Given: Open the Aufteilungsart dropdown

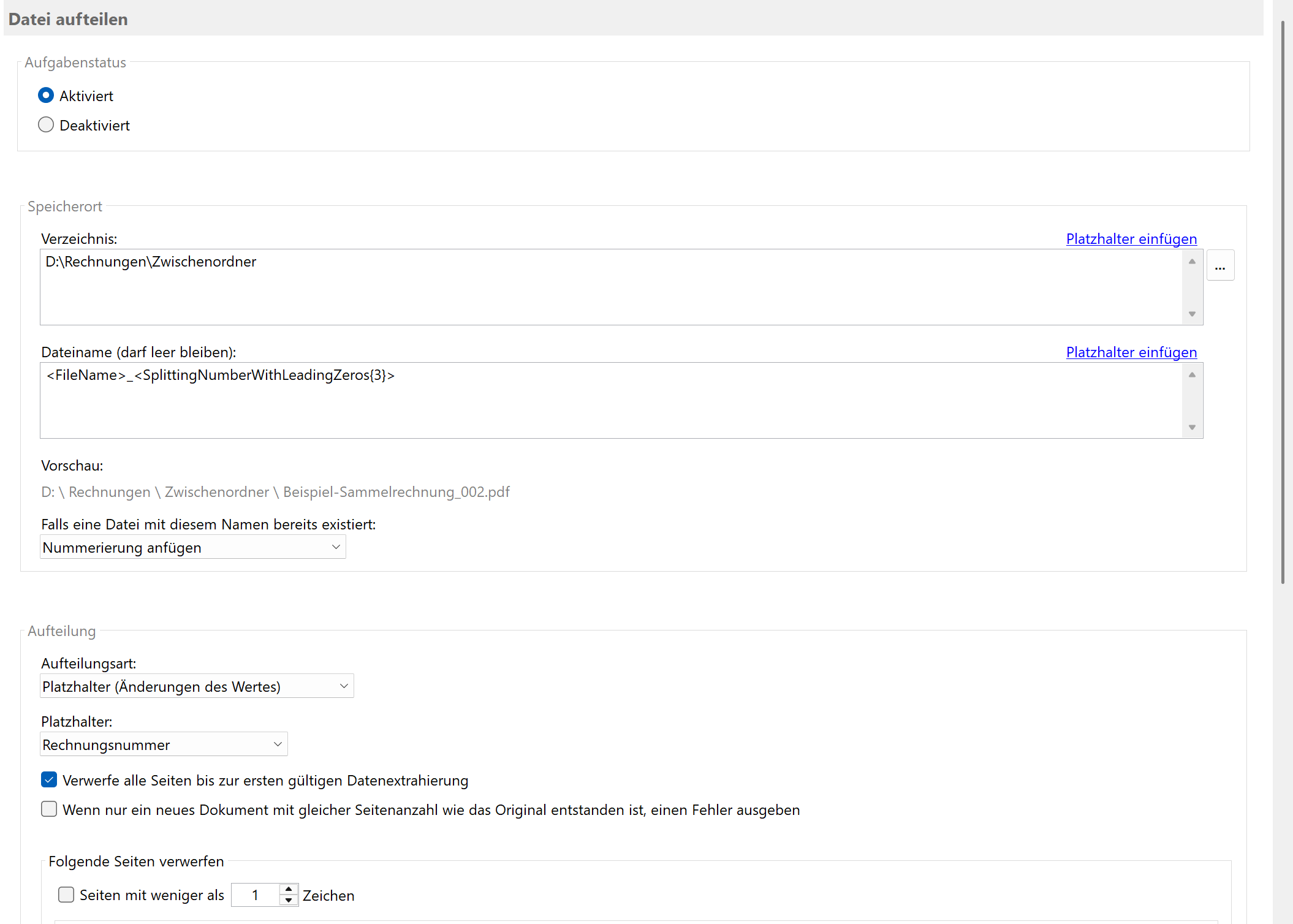Looking at the screenshot, I should point(196,686).
